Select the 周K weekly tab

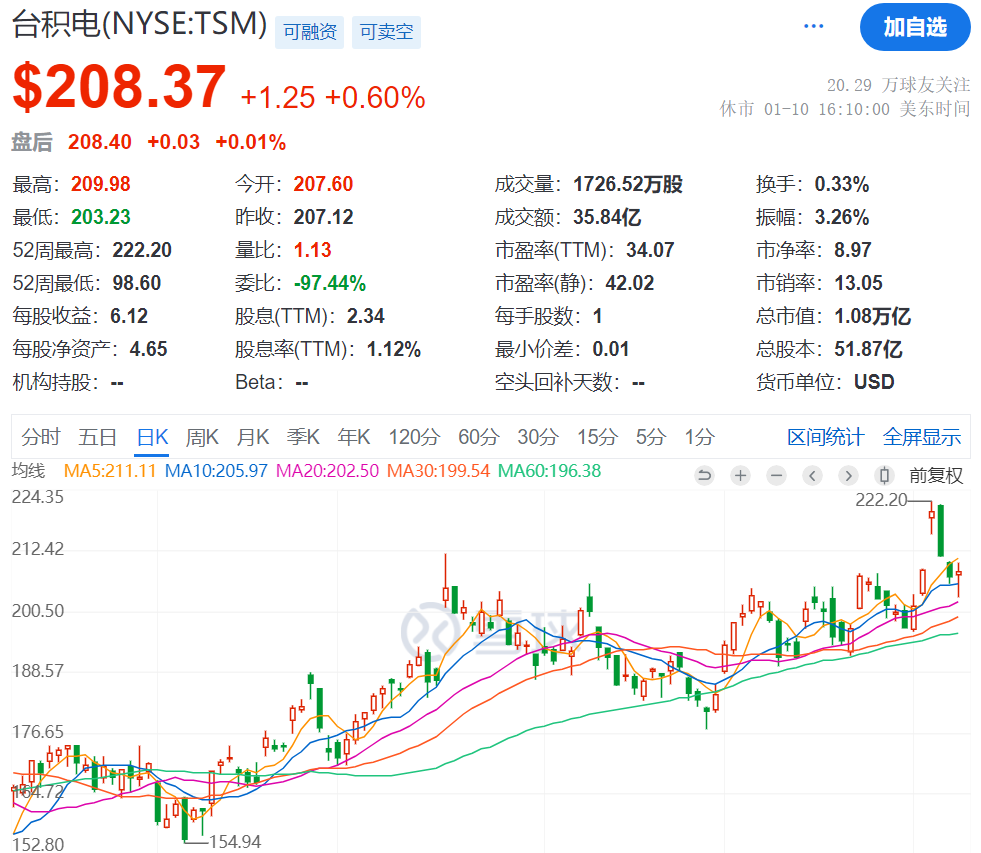(x=202, y=437)
